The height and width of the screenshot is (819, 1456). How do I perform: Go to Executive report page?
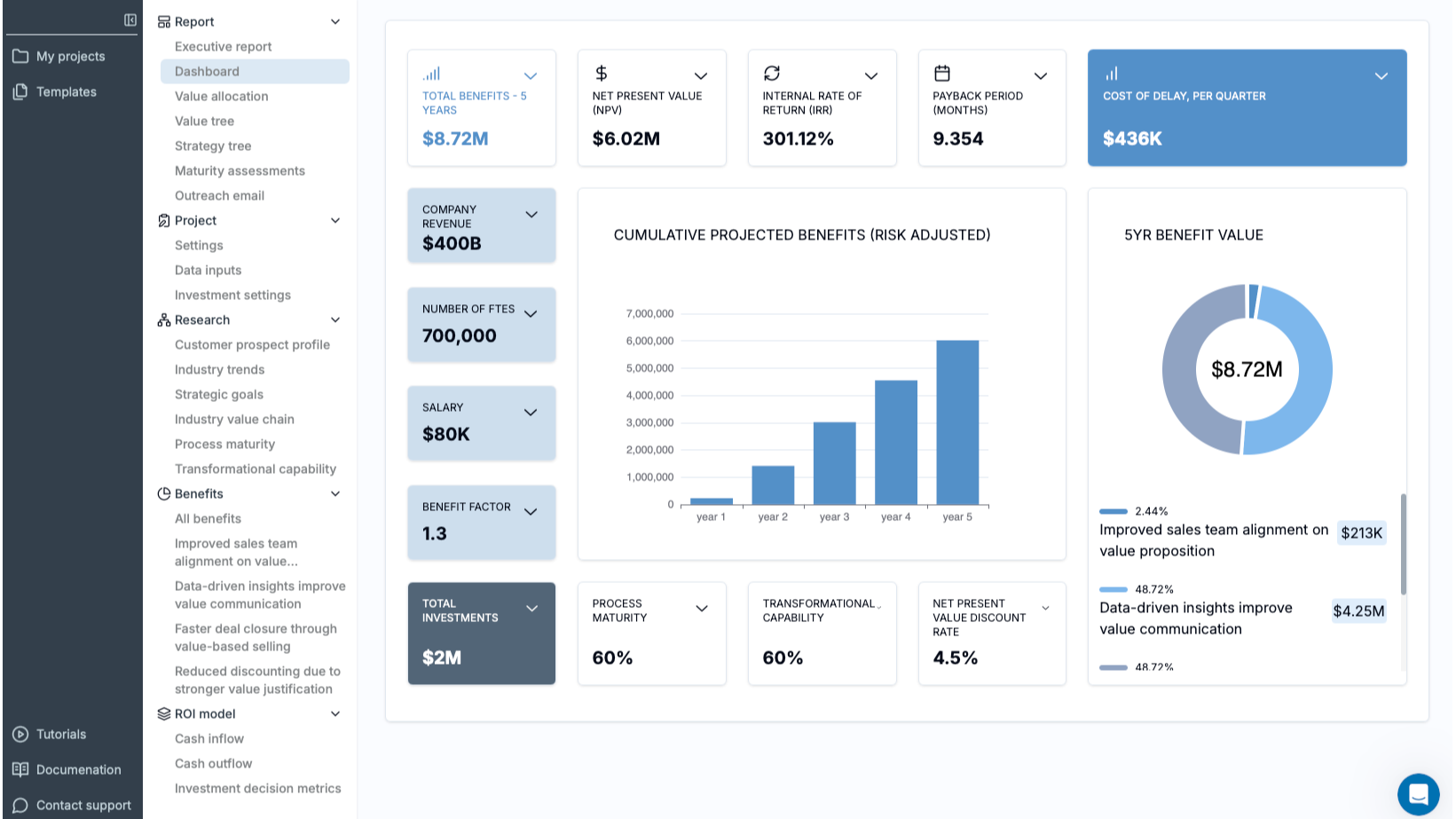click(223, 47)
